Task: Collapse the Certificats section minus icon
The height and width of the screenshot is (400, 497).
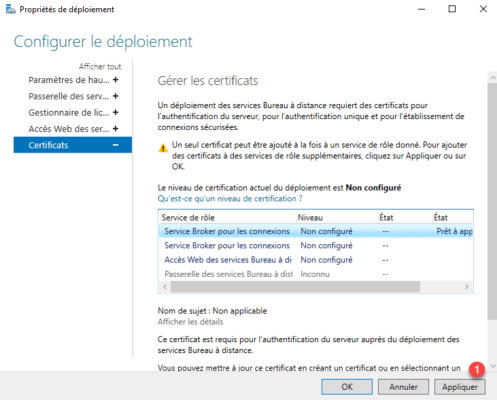Action: pos(116,145)
